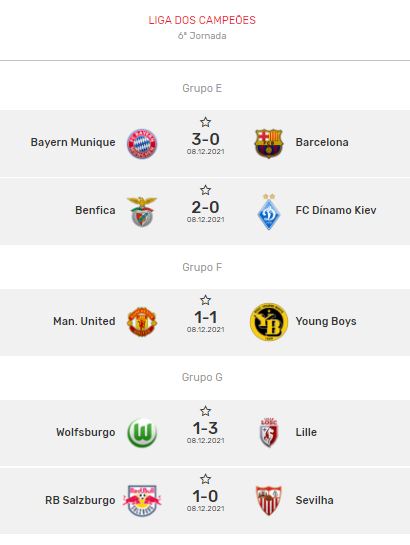Mark Wolfsburgo vs Lille as favorite

point(205,411)
